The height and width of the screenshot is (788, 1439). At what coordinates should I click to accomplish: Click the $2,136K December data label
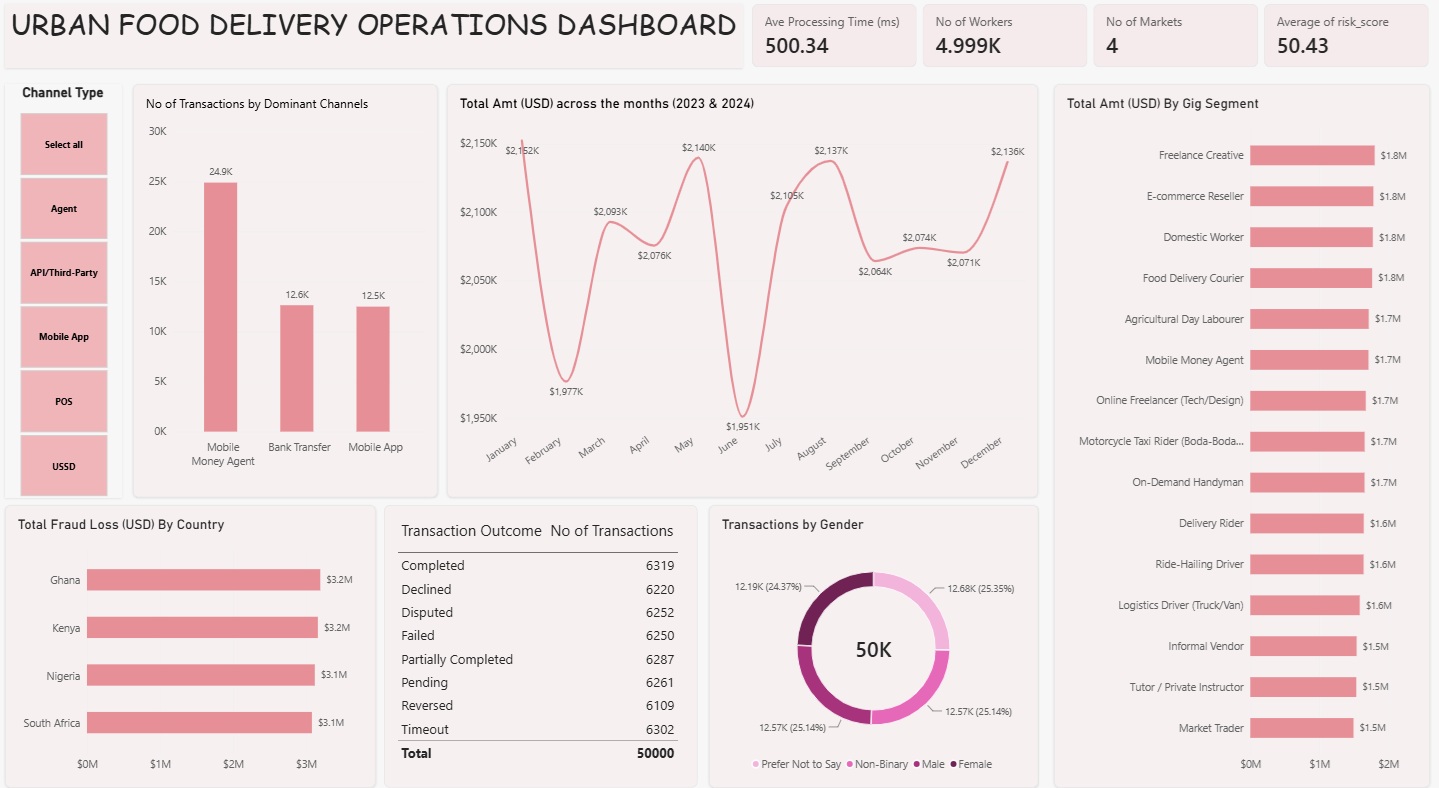1008,151
